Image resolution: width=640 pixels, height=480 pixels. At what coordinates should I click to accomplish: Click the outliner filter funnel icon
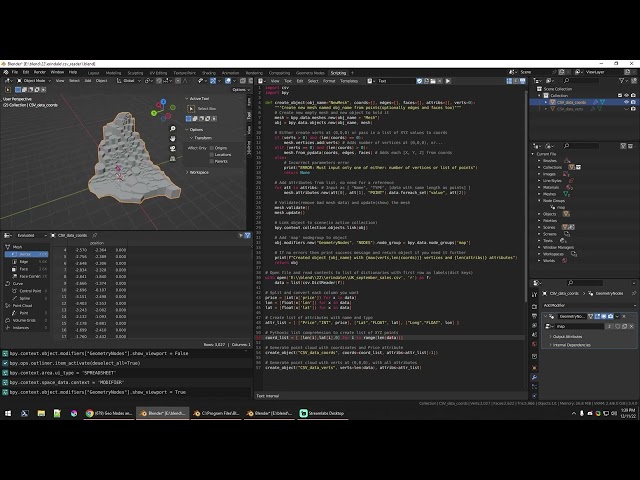coord(622,81)
